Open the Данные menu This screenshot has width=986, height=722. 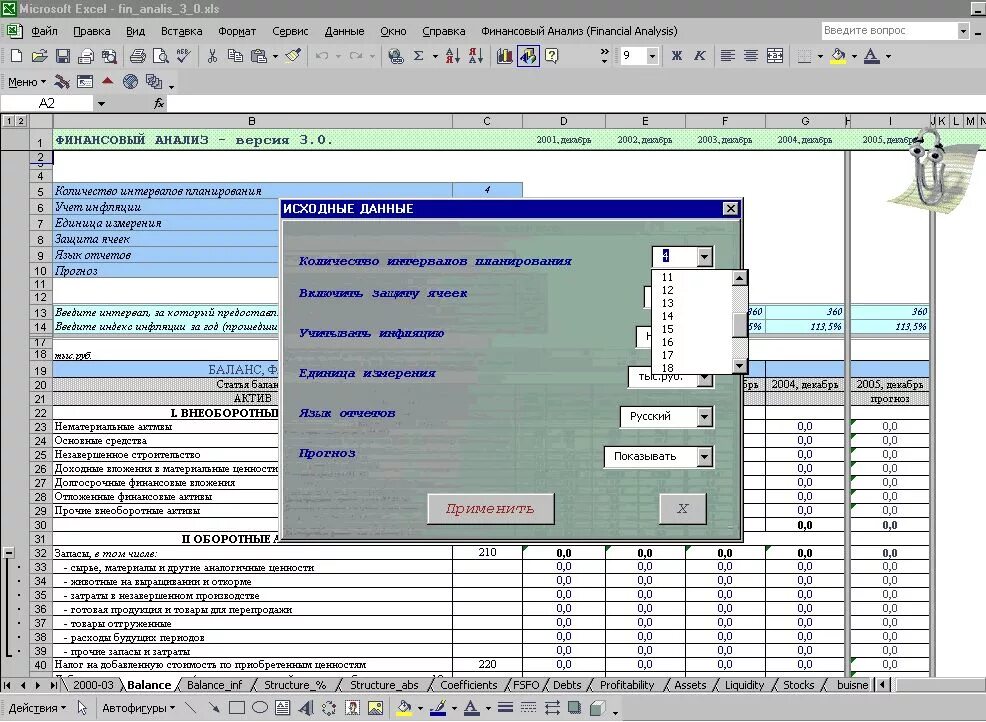(344, 31)
